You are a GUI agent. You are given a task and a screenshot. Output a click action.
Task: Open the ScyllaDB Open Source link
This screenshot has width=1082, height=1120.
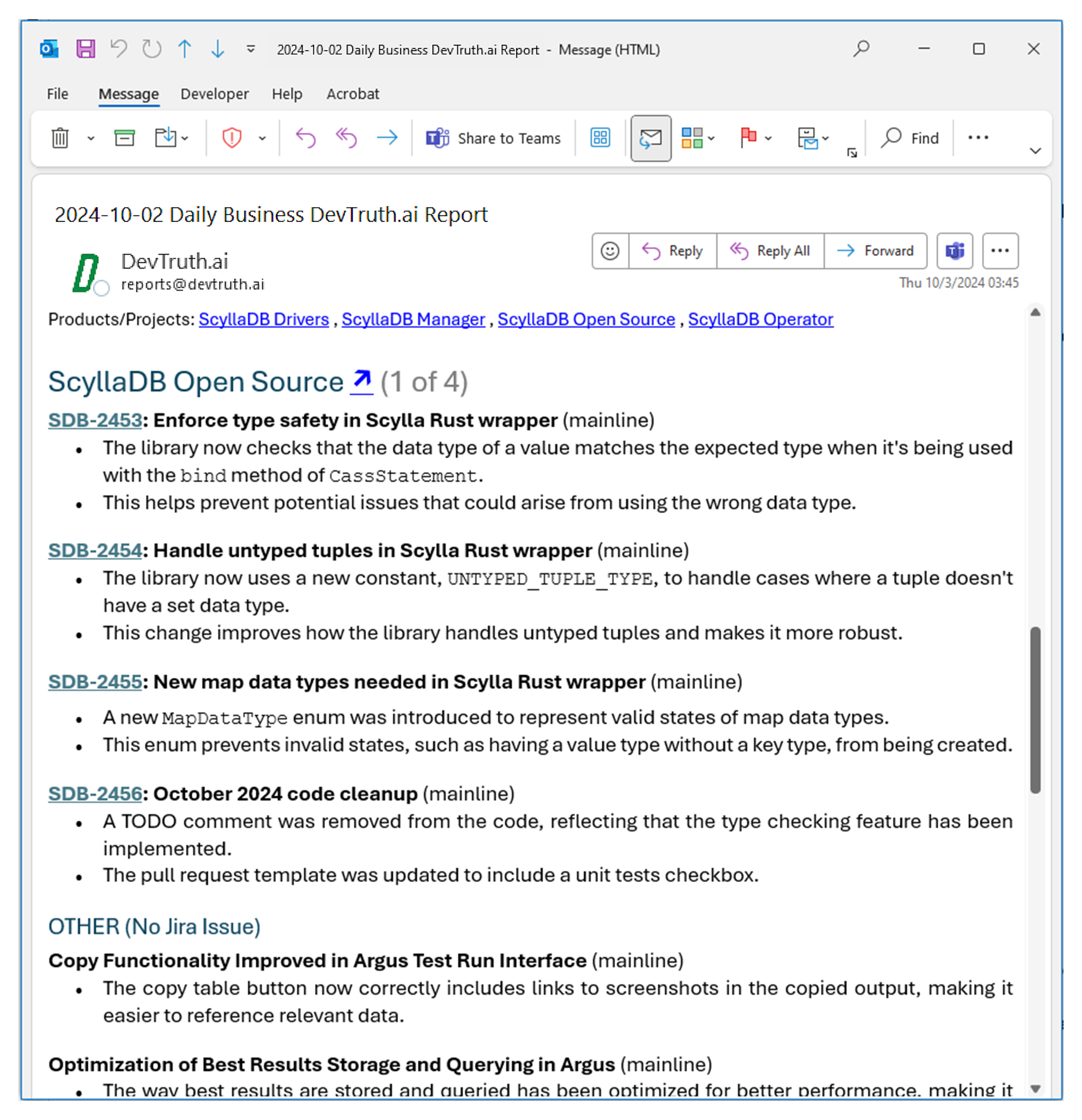click(x=585, y=319)
